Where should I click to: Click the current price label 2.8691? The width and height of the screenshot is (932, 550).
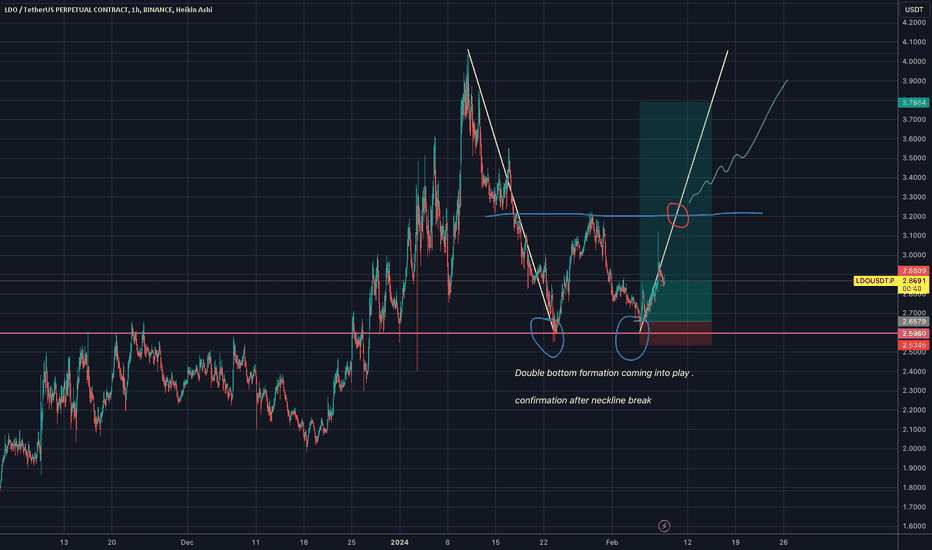[914, 281]
